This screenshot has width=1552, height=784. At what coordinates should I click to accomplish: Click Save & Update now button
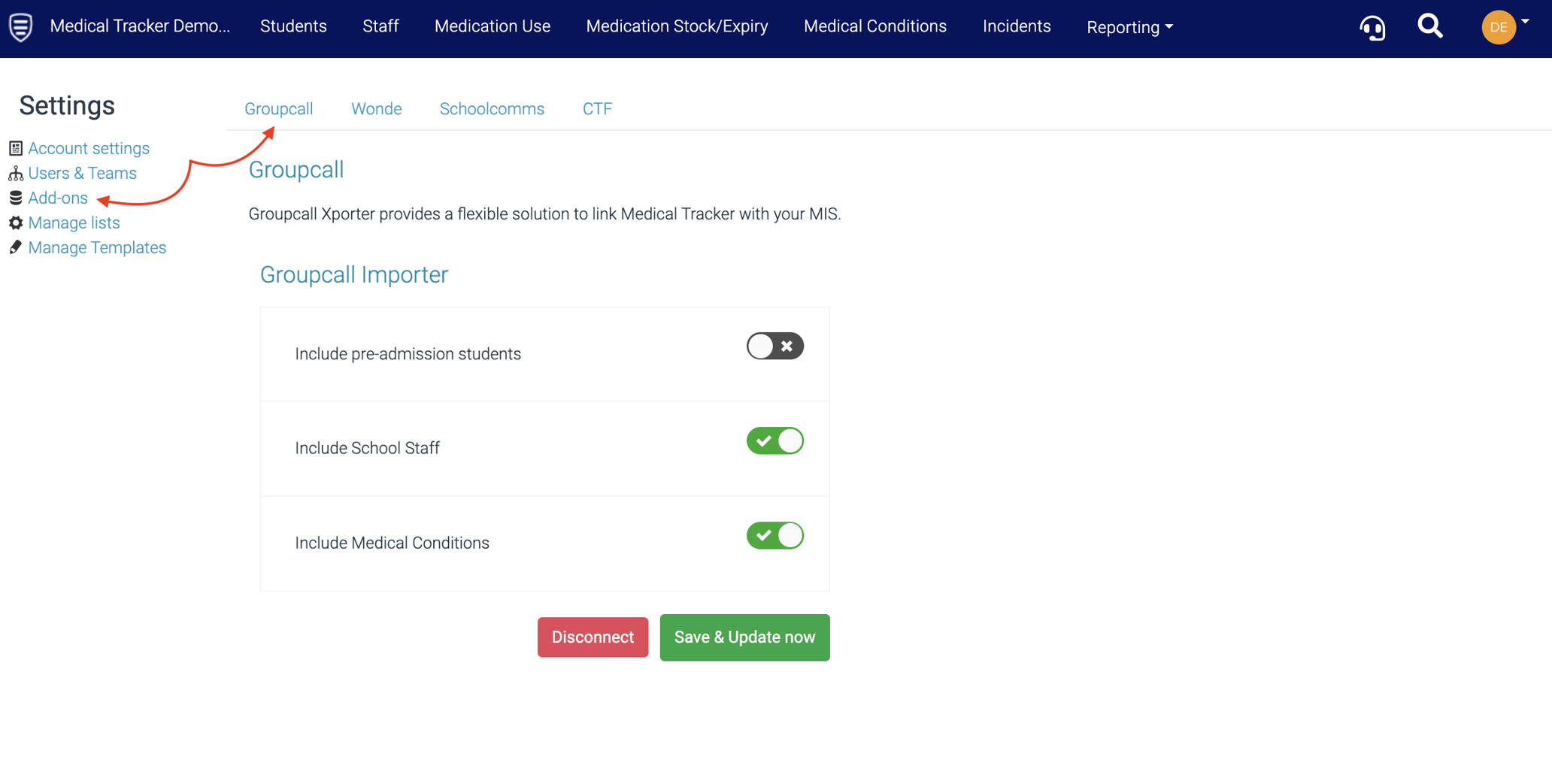click(744, 637)
